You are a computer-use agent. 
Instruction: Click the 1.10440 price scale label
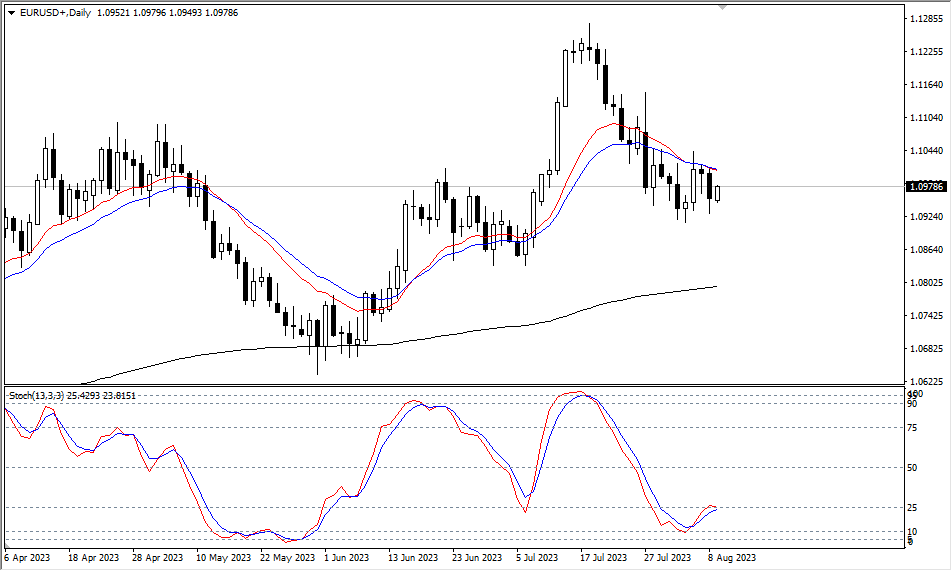click(x=926, y=151)
